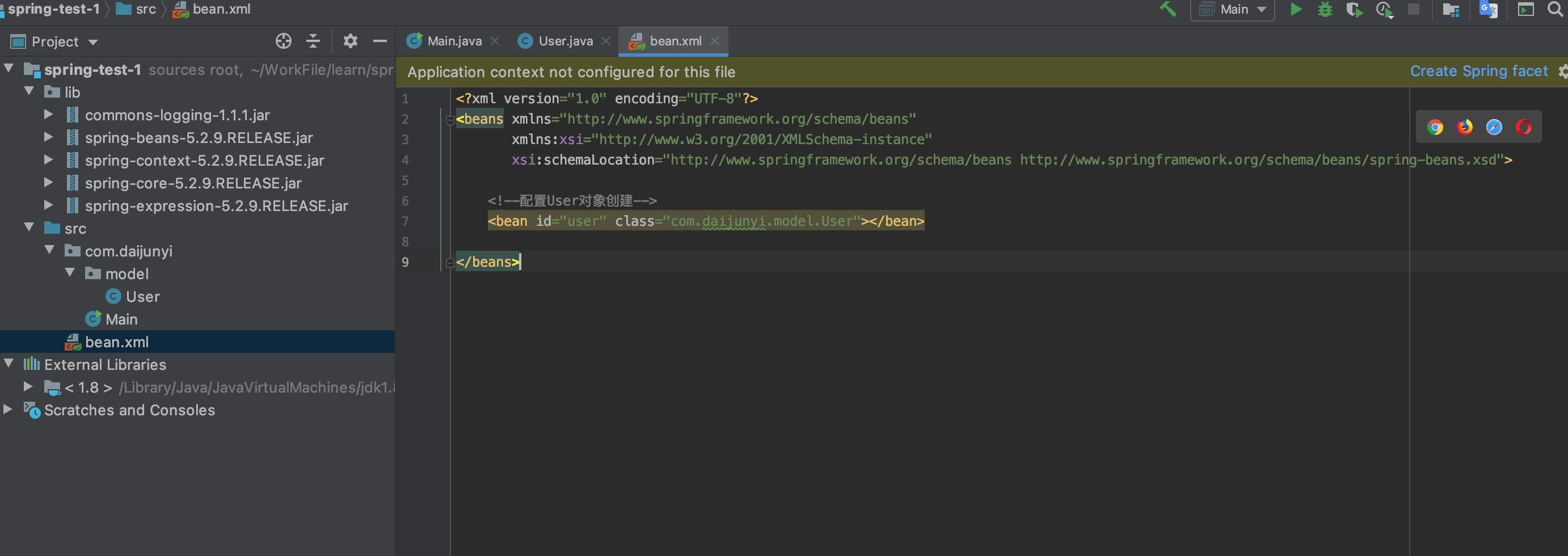
Task: Select the User class in project tree
Action: tap(142, 297)
